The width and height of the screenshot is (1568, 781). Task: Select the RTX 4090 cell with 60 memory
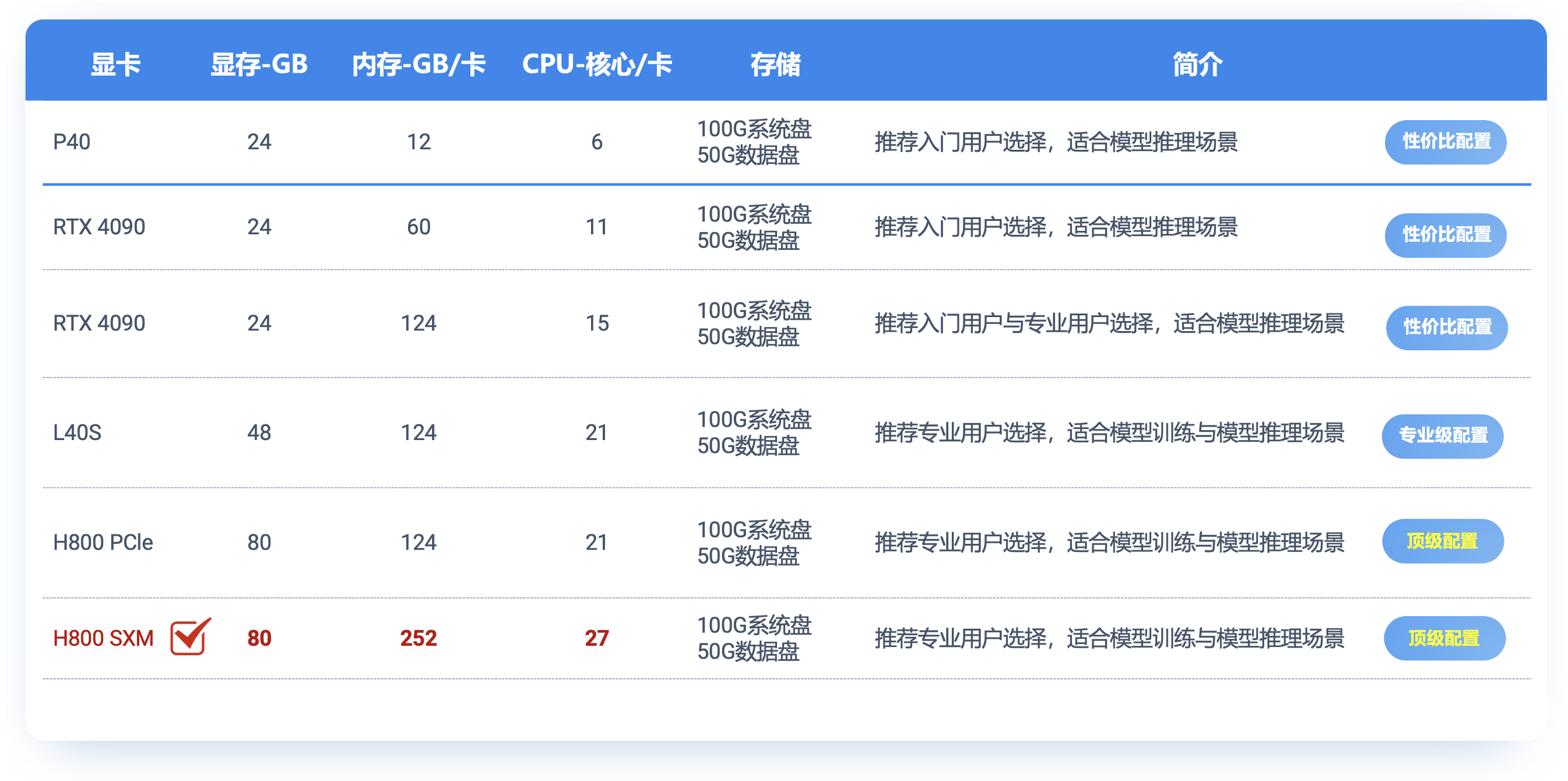99,227
